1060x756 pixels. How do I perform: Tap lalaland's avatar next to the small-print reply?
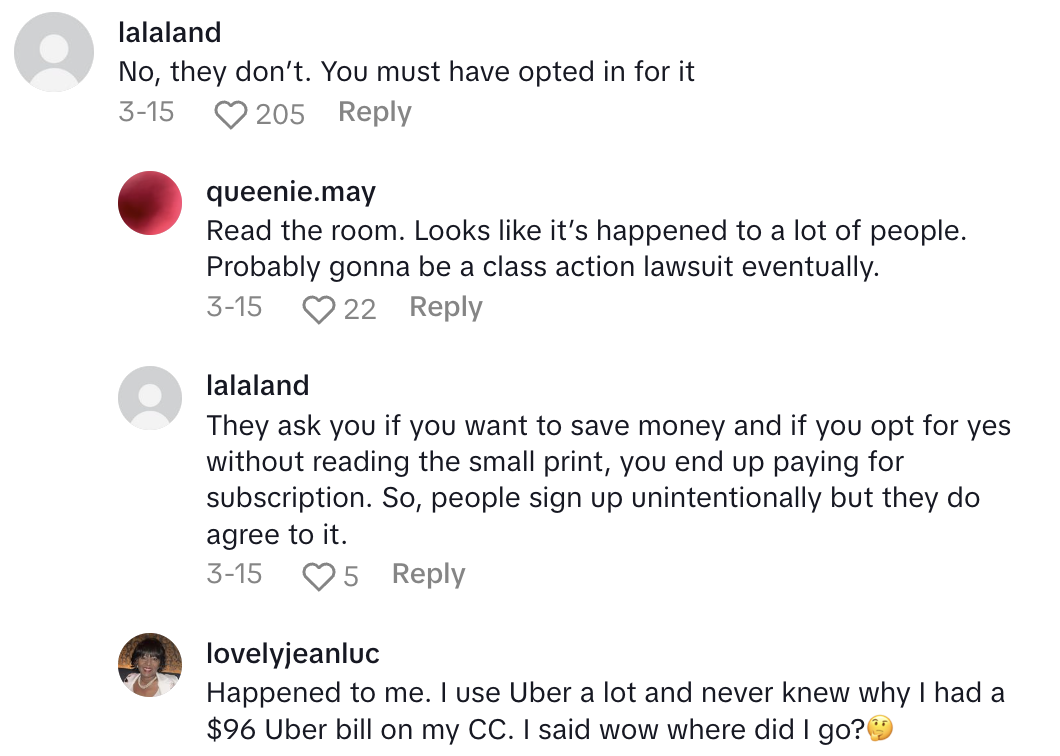pyautogui.click(x=150, y=397)
